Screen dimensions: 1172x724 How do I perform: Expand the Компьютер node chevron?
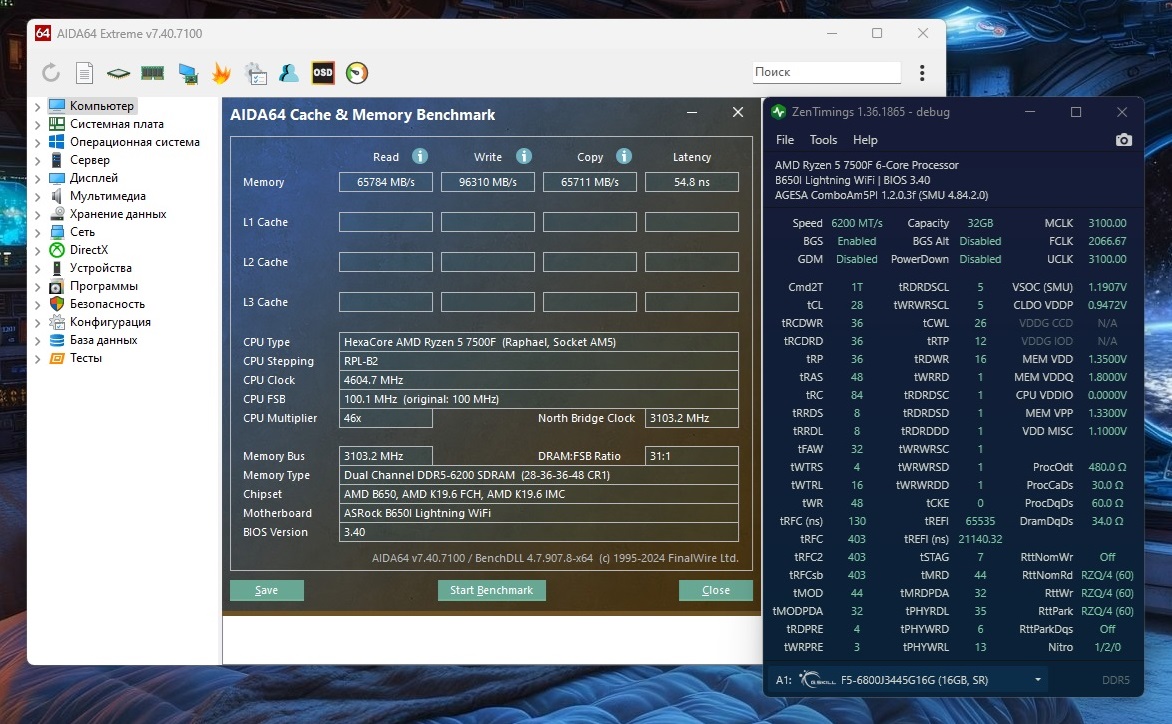(37, 107)
